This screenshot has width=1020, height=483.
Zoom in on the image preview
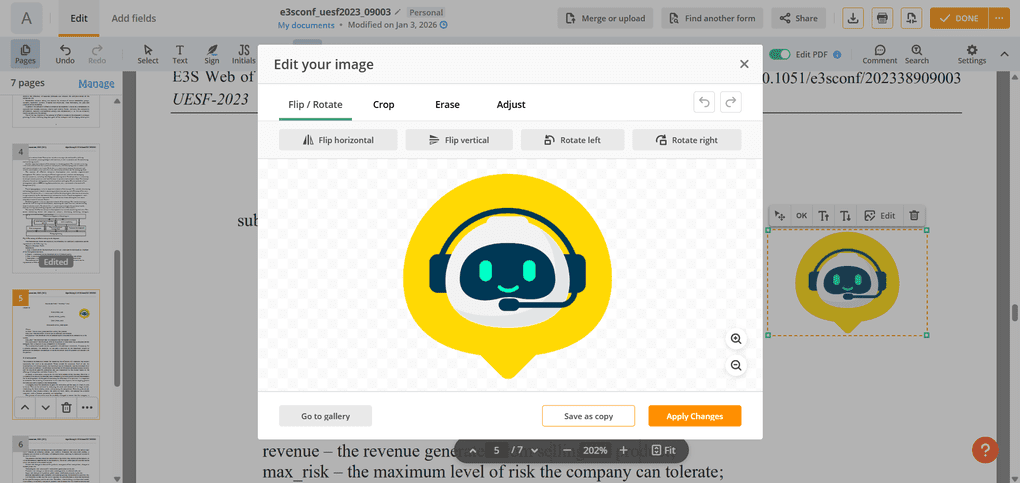coord(736,338)
